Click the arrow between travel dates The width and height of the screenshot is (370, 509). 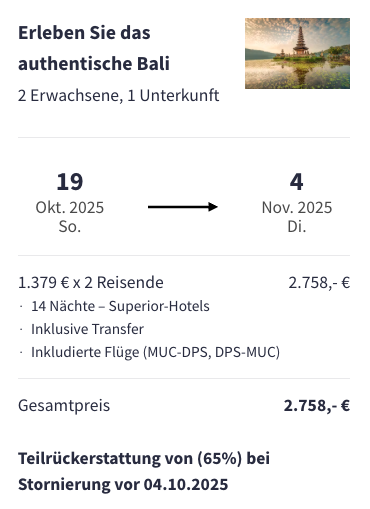(x=183, y=207)
